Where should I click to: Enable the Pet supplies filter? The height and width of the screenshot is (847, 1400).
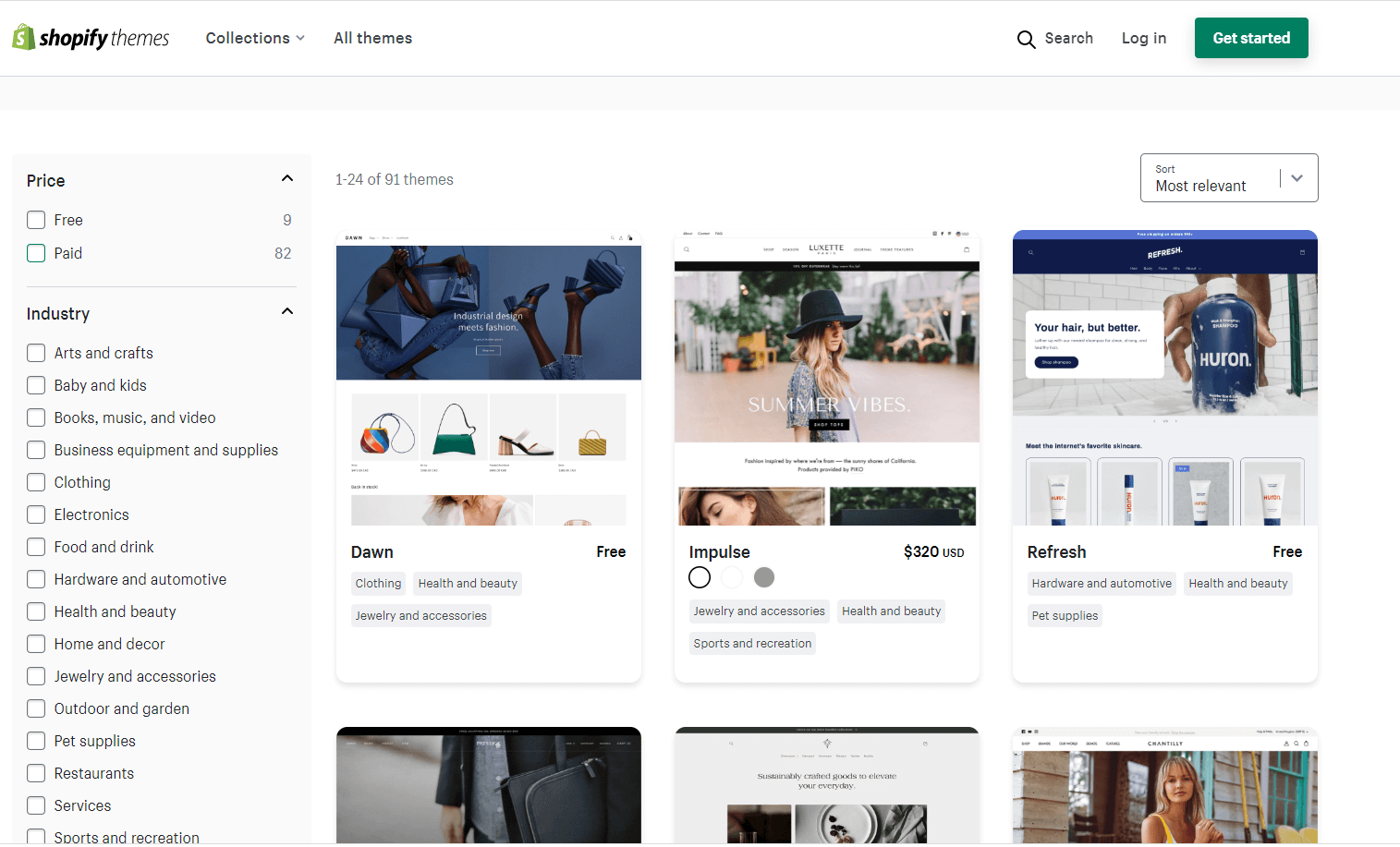(35, 740)
